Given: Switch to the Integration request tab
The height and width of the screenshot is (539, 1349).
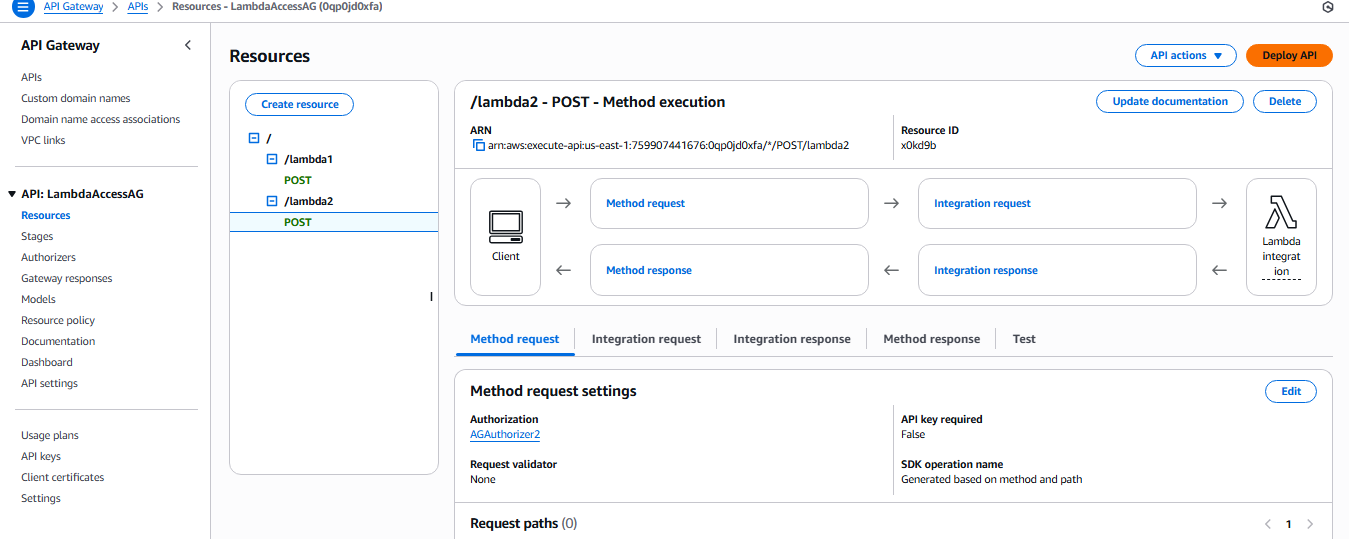Looking at the screenshot, I should pos(646,339).
